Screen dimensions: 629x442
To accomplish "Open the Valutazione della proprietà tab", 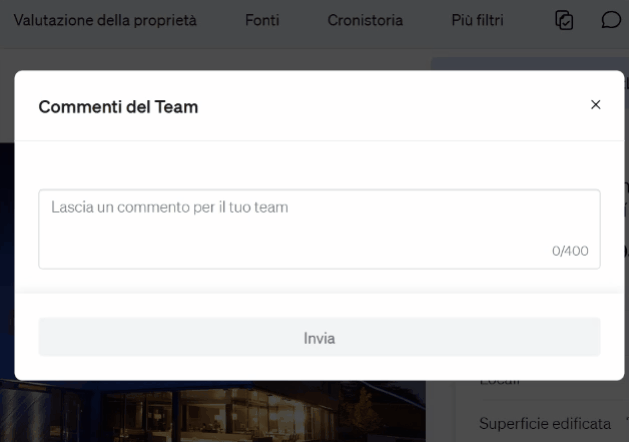I will [x=105, y=20].
